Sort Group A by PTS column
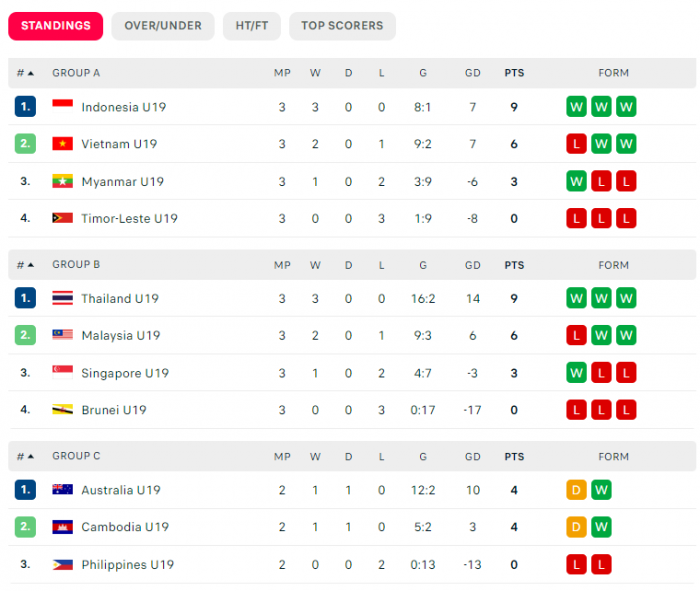Viewport: 700px width, 591px height. (x=514, y=73)
